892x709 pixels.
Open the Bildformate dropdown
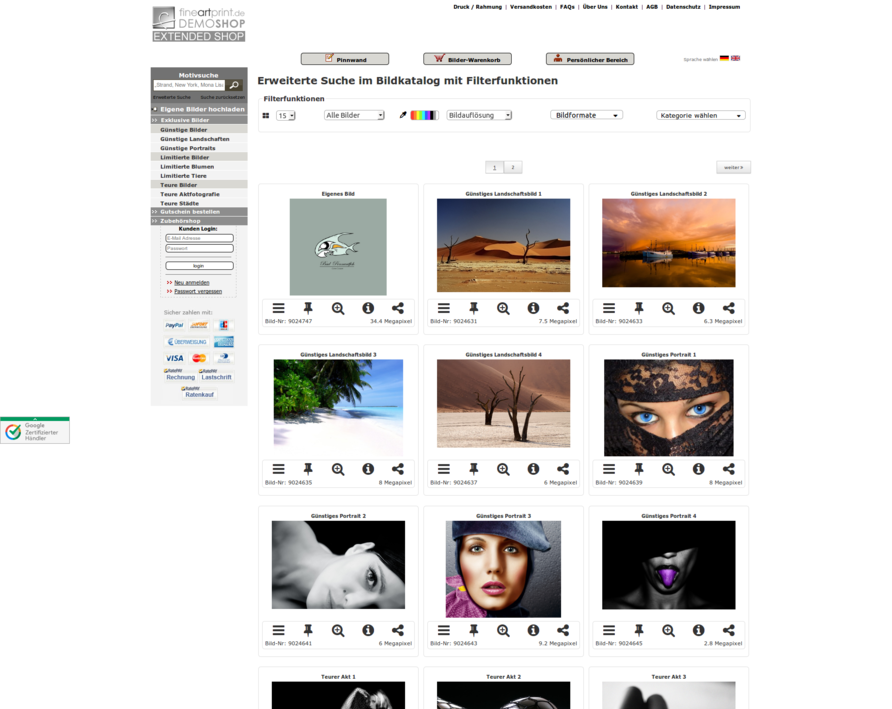coord(587,115)
